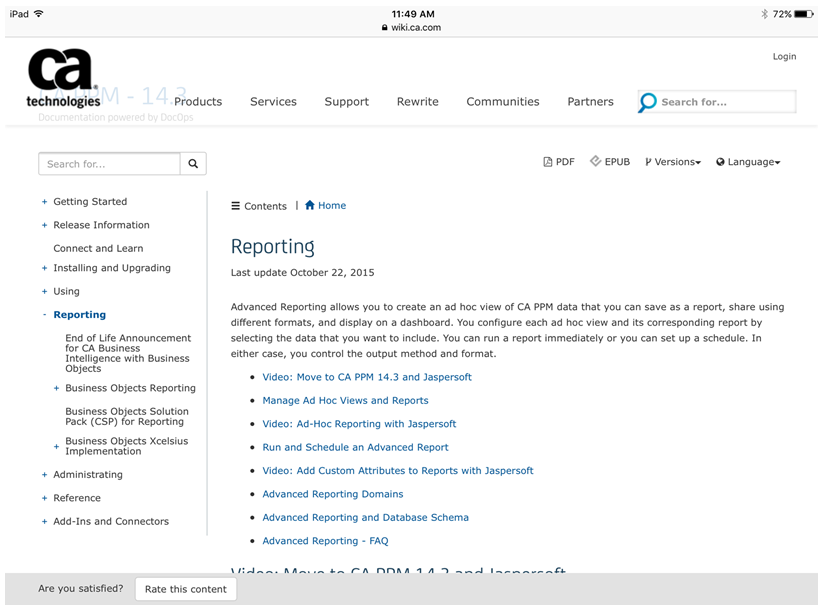Open Advanced Reporting Domains link

(x=333, y=494)
